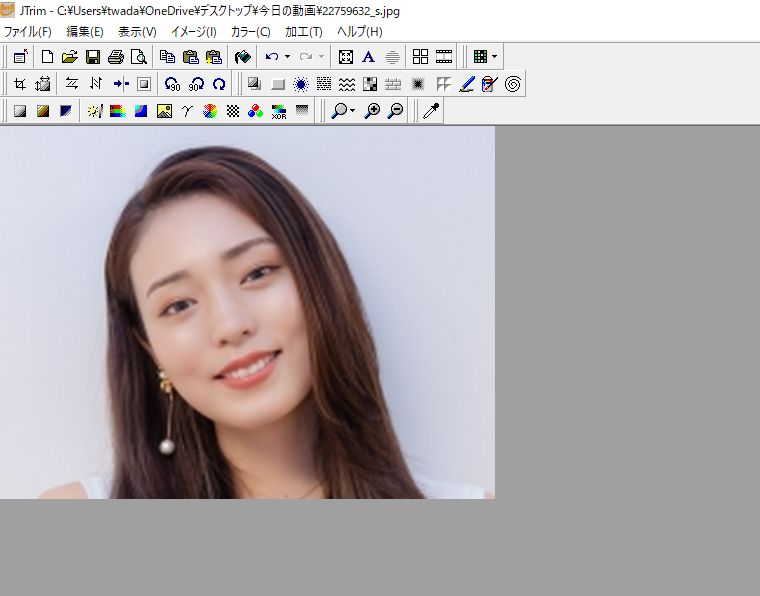Image resolution: width=760 pixels, height=596 pixels.
Task: Apply the drop shadow effect icon
Action: pos(254,84)
